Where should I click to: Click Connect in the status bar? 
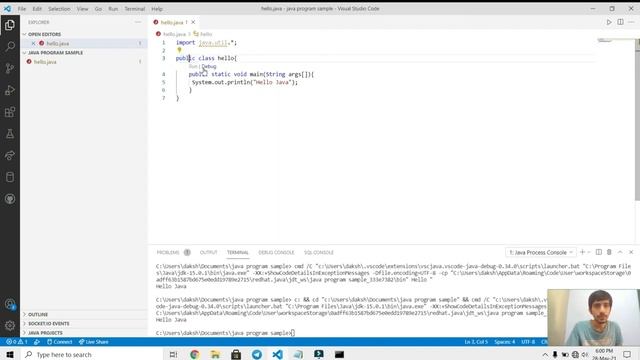(x=60, y=342)
